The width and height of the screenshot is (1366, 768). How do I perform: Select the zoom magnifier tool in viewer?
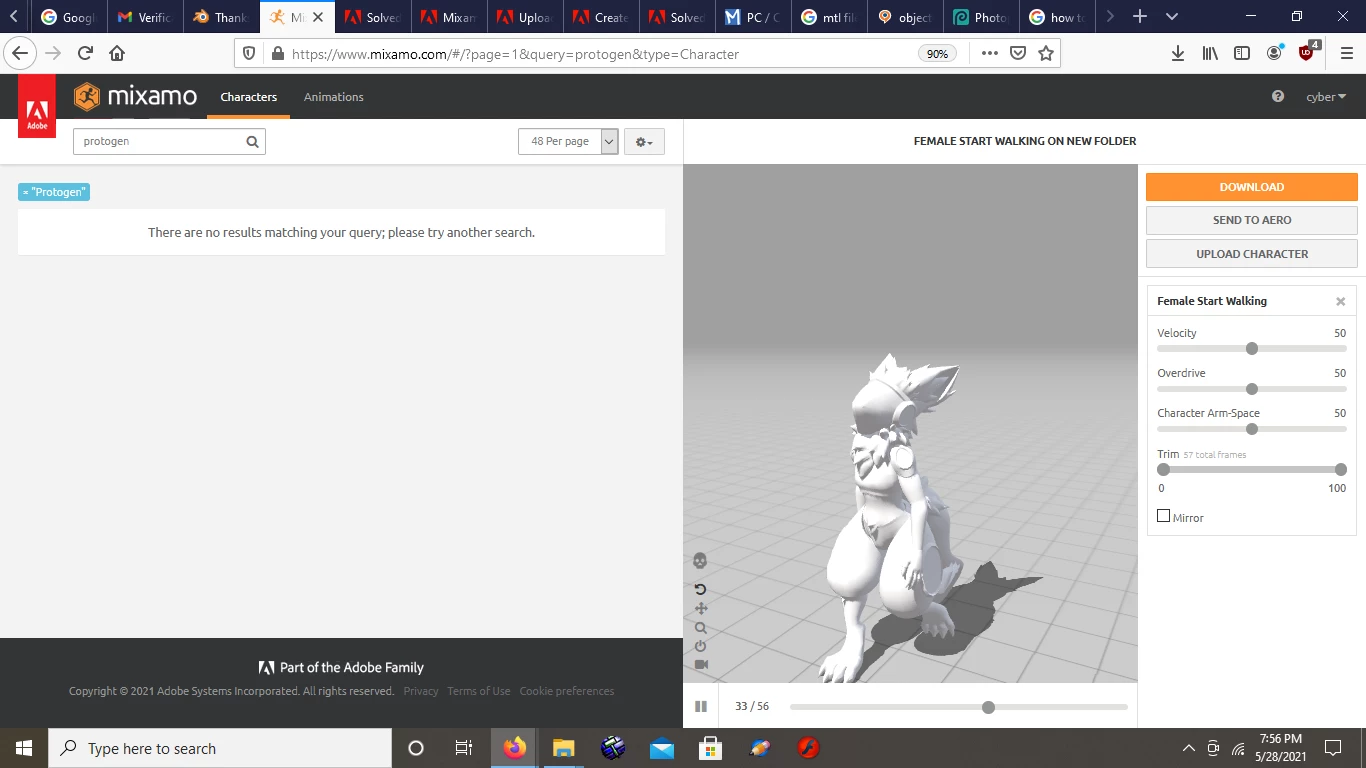pos(701,628)
